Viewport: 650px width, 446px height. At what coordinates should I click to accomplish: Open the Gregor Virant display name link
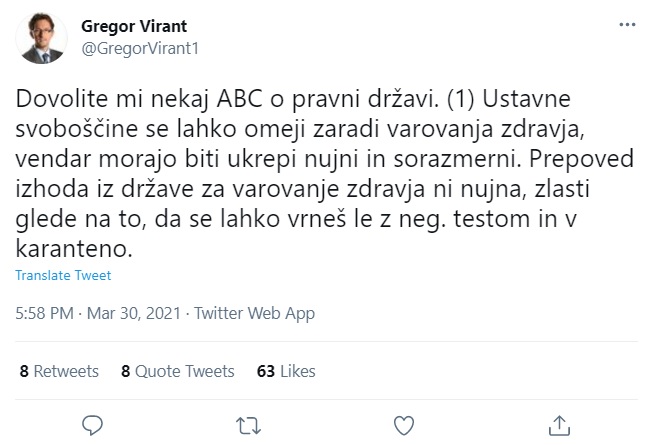pos(133,26)
